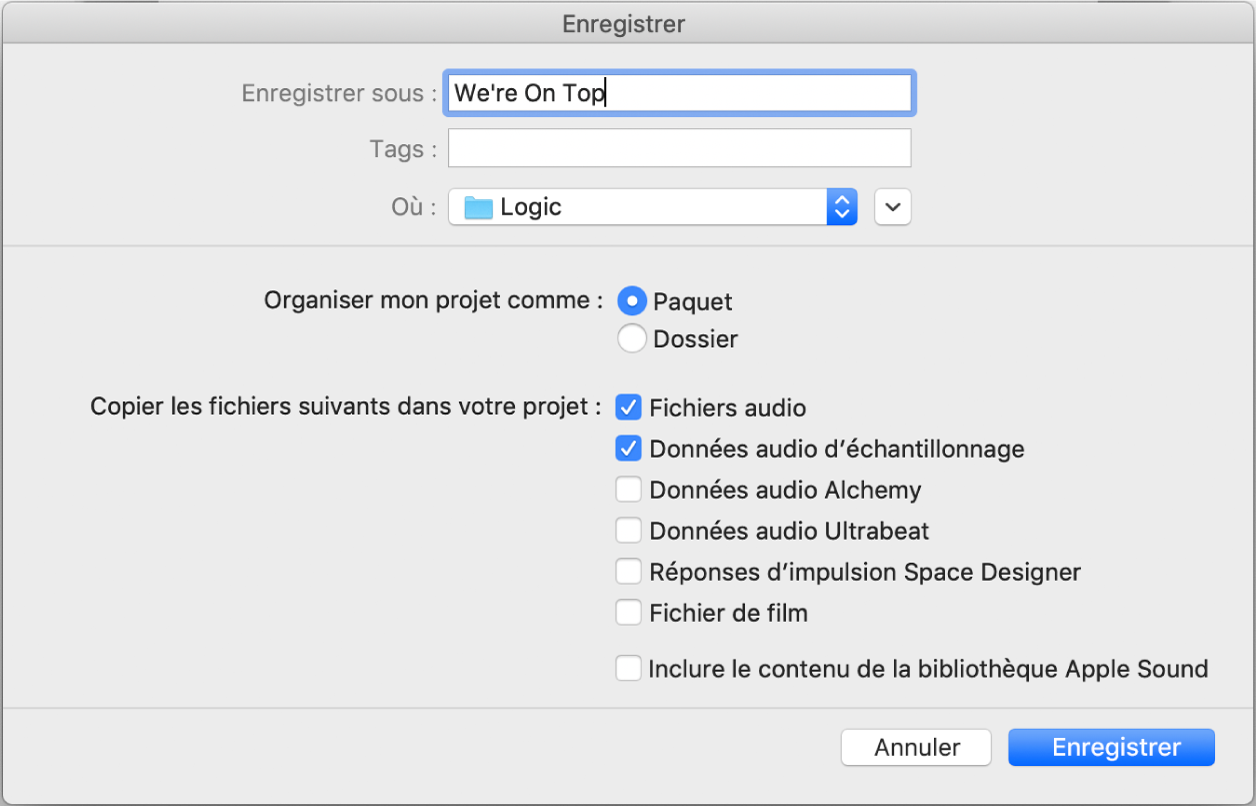The height and width of the screenshot is (806, 1258).
Task: Enable Données audio Alchemy
Action: pyautogui.click(x=628, y=489)
